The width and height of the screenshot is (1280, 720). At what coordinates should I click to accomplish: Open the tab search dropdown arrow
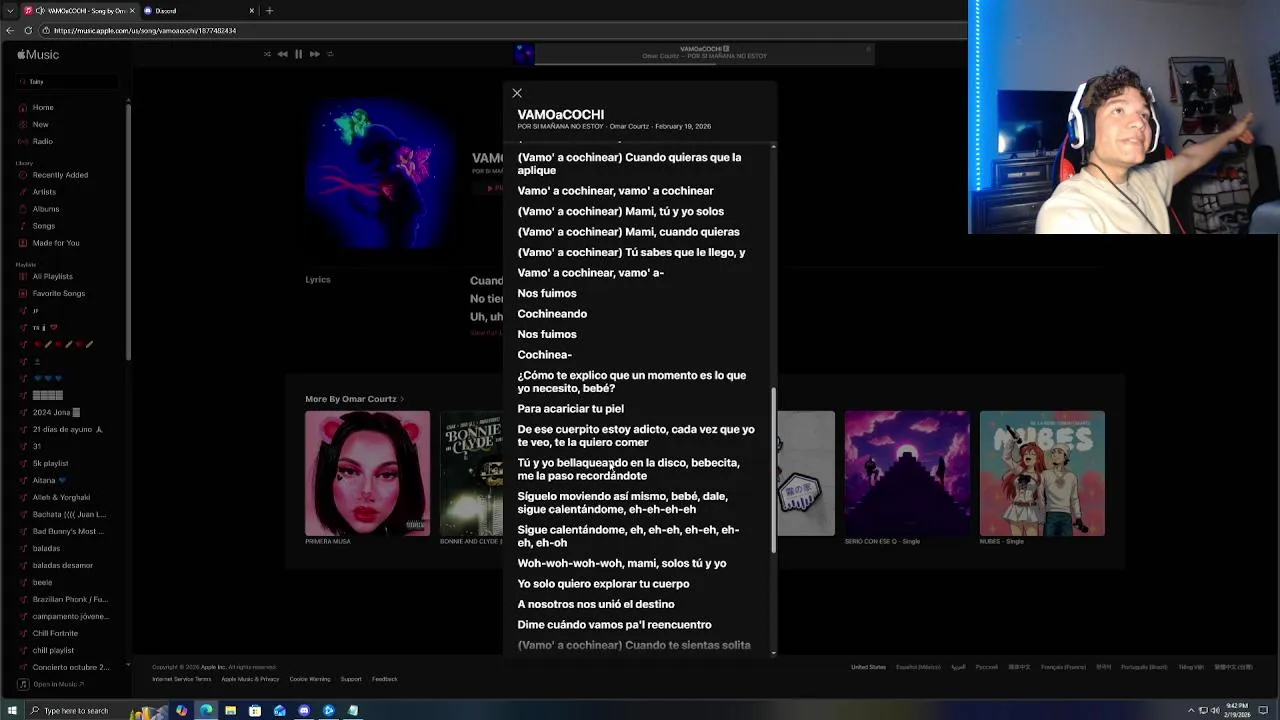click(9, 11)
